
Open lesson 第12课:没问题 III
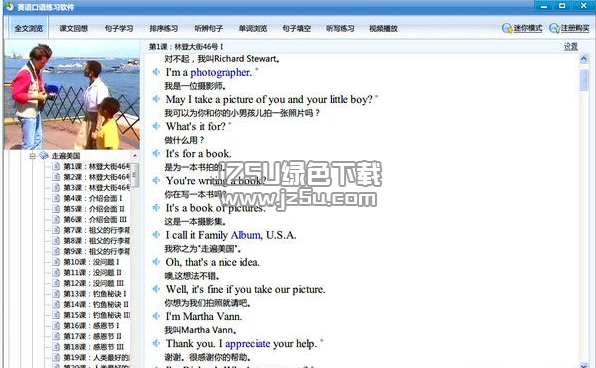click(93, 283)
